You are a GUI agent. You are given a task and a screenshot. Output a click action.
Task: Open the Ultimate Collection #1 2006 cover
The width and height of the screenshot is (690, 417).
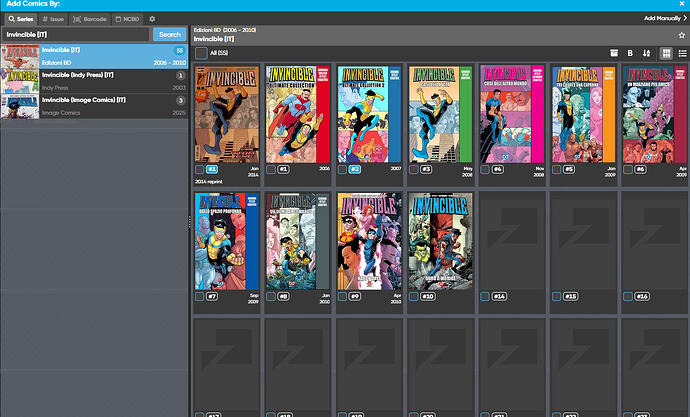[298, 114]
